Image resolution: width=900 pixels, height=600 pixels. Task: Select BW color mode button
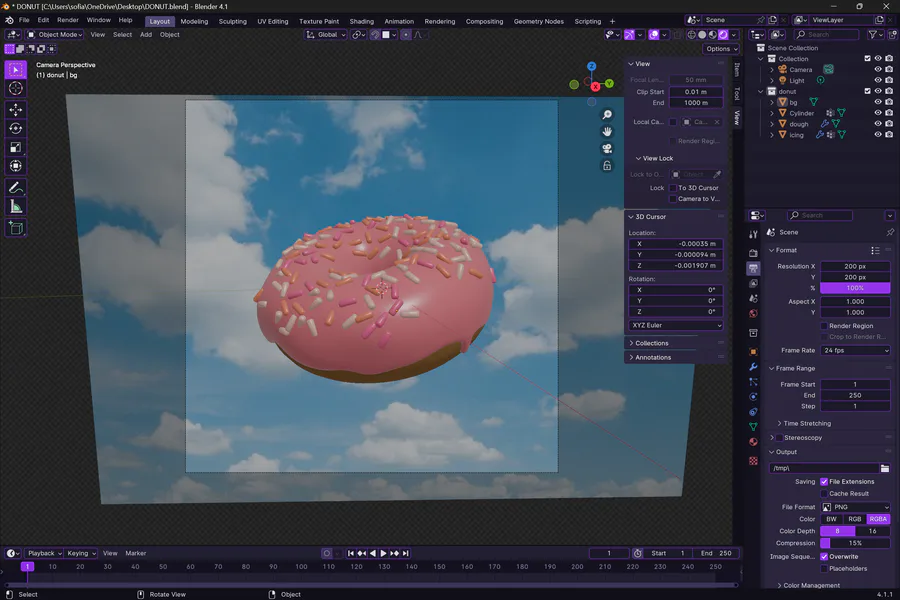[832, 519]
